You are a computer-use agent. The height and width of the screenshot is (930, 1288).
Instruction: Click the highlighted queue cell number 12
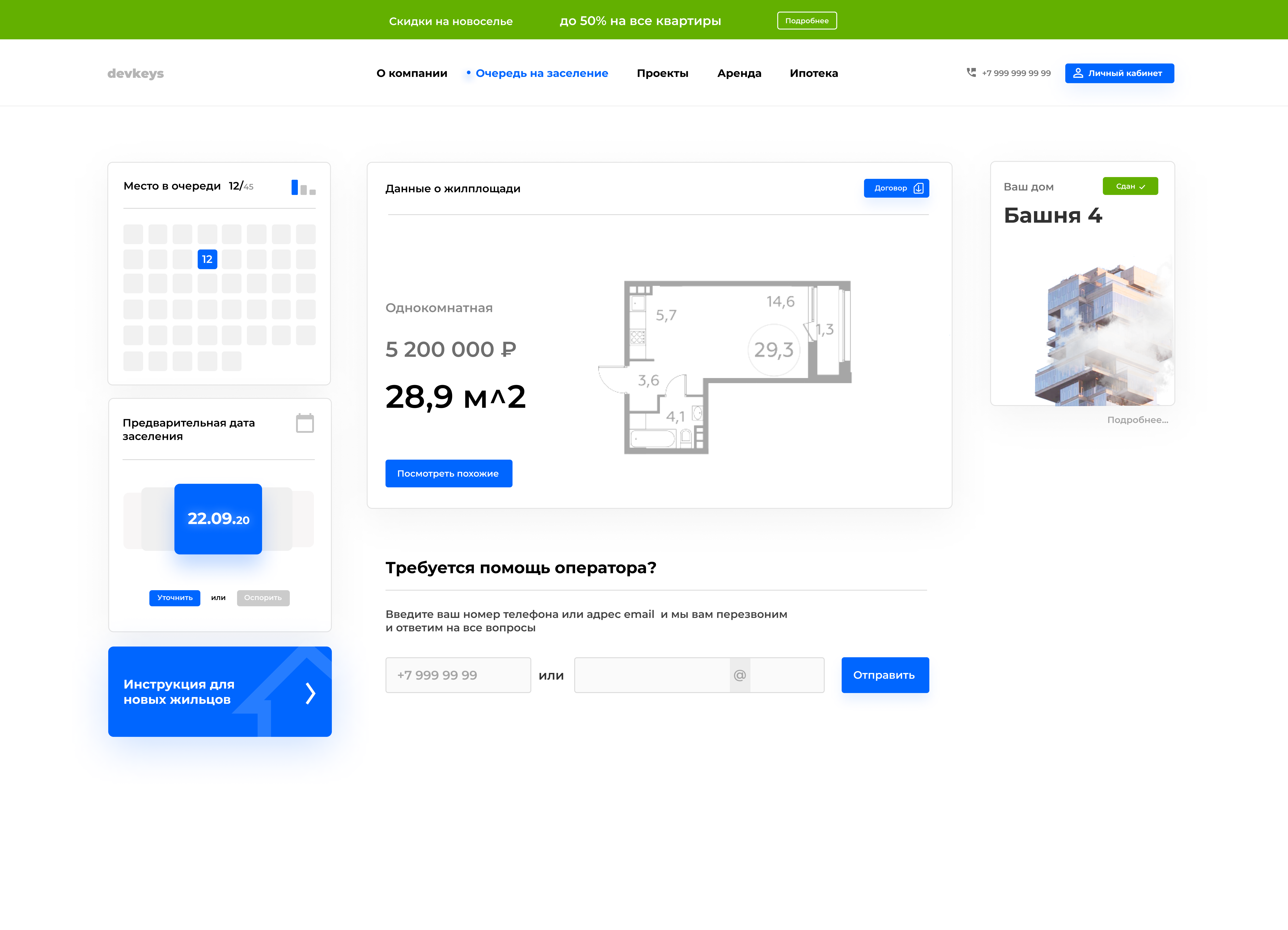click(x=207, y=260)
